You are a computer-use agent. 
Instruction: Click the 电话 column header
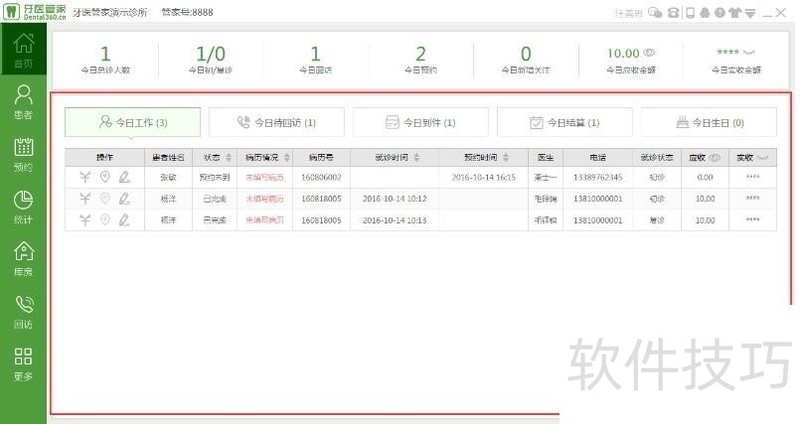tap(598, 158)
